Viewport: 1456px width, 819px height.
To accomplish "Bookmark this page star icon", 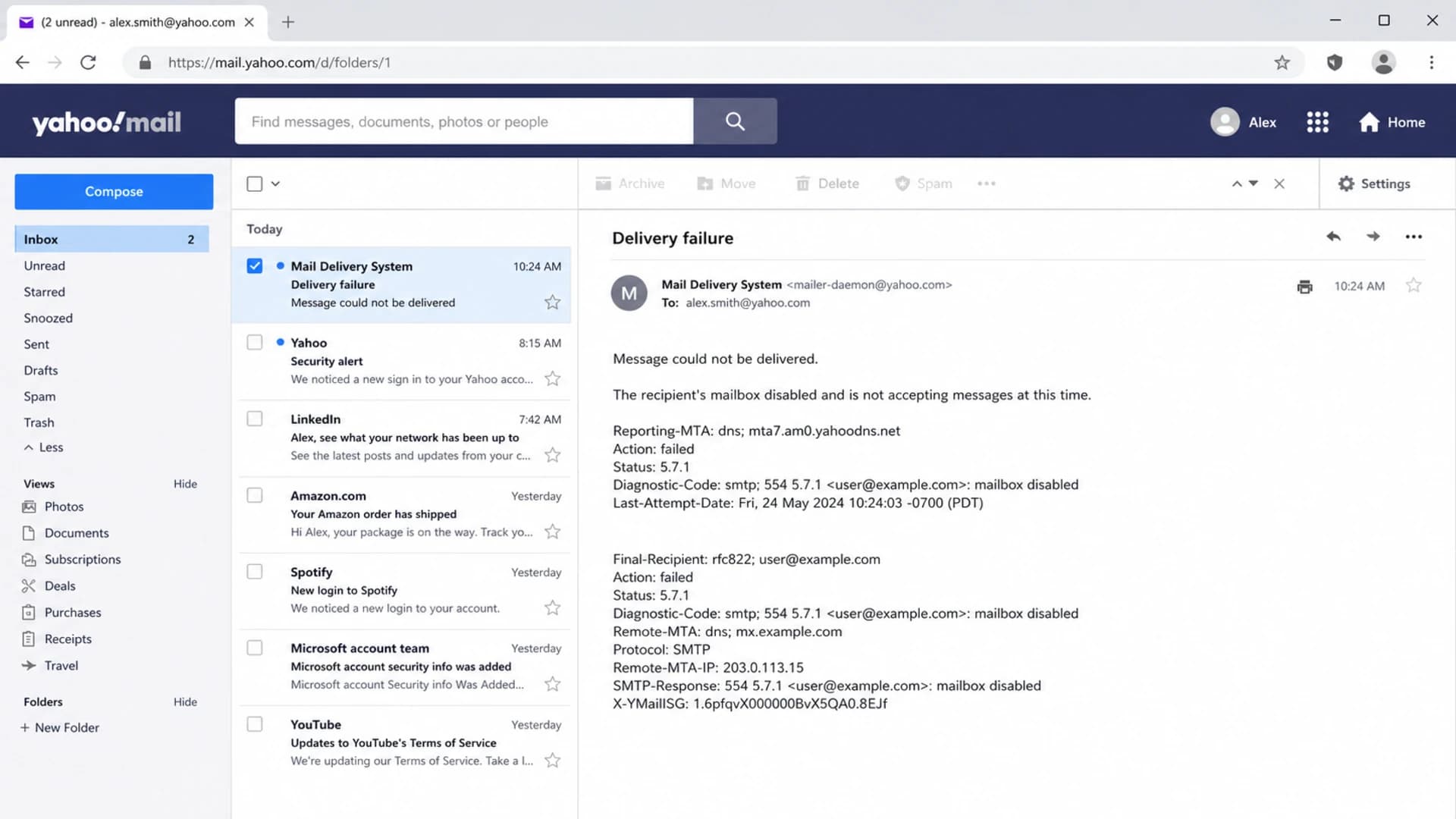I will pos(1282,62).
